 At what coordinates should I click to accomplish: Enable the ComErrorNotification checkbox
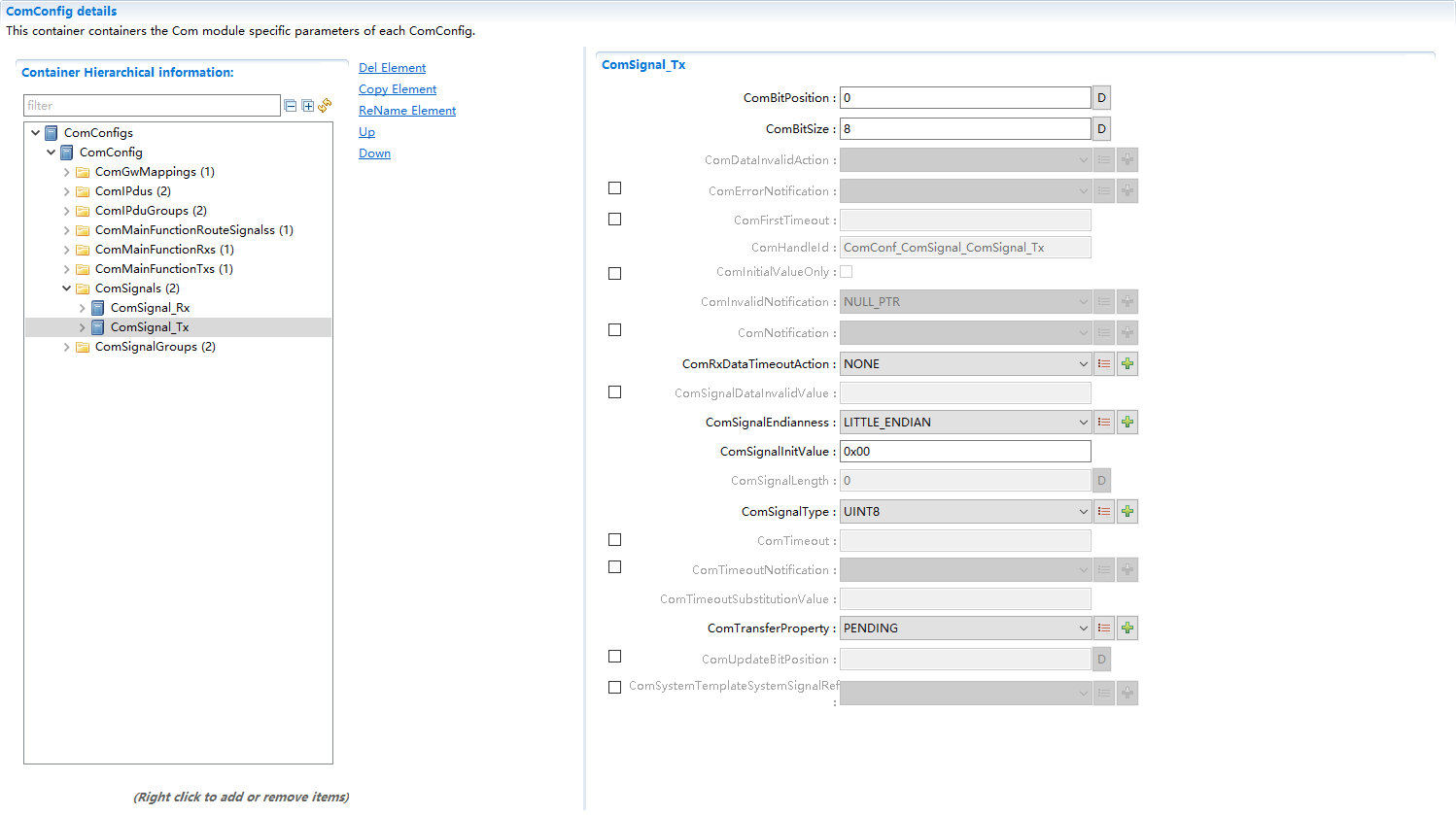tap(614, 188)
